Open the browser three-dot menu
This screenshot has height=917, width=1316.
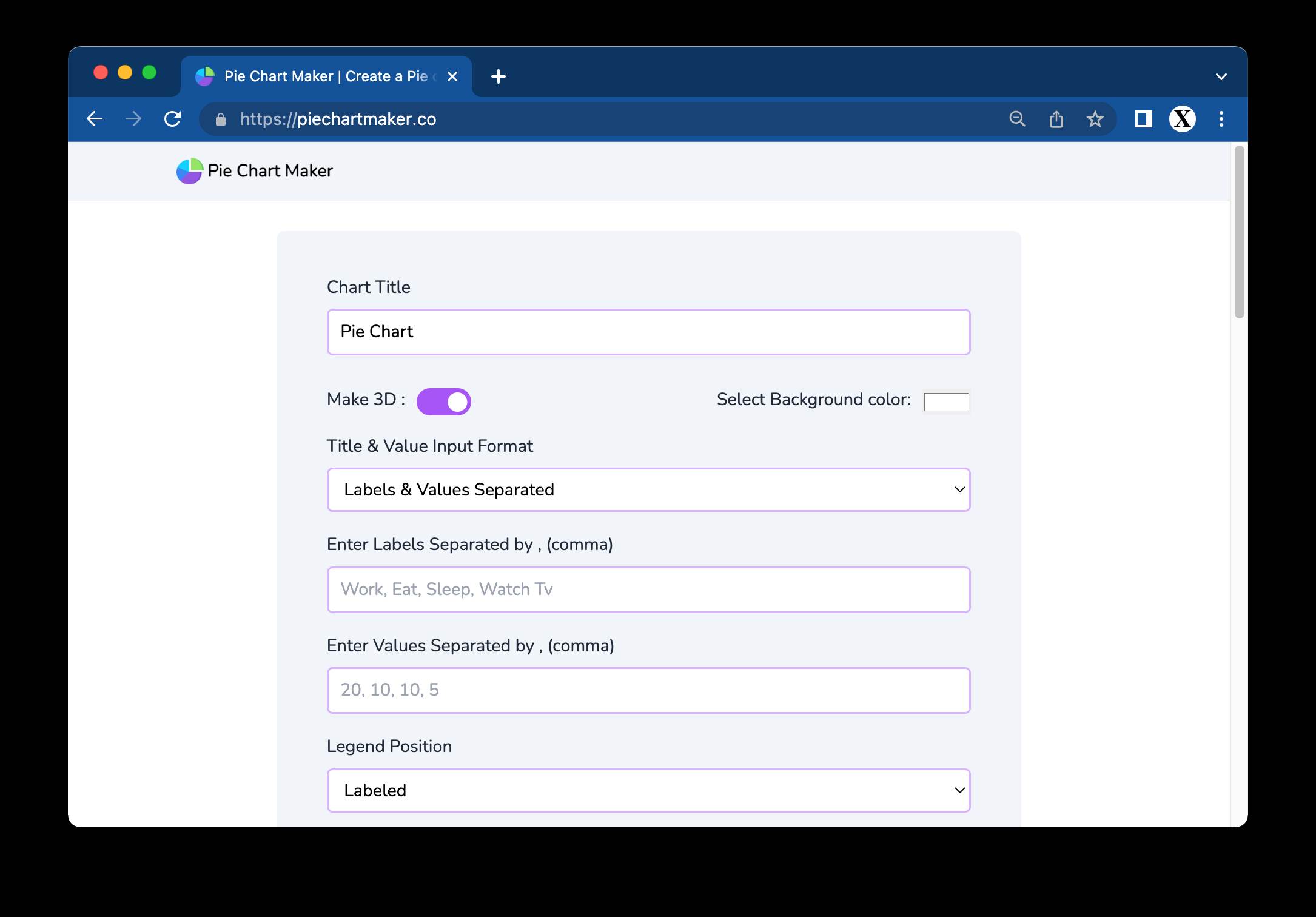[x=1221, y=119]
